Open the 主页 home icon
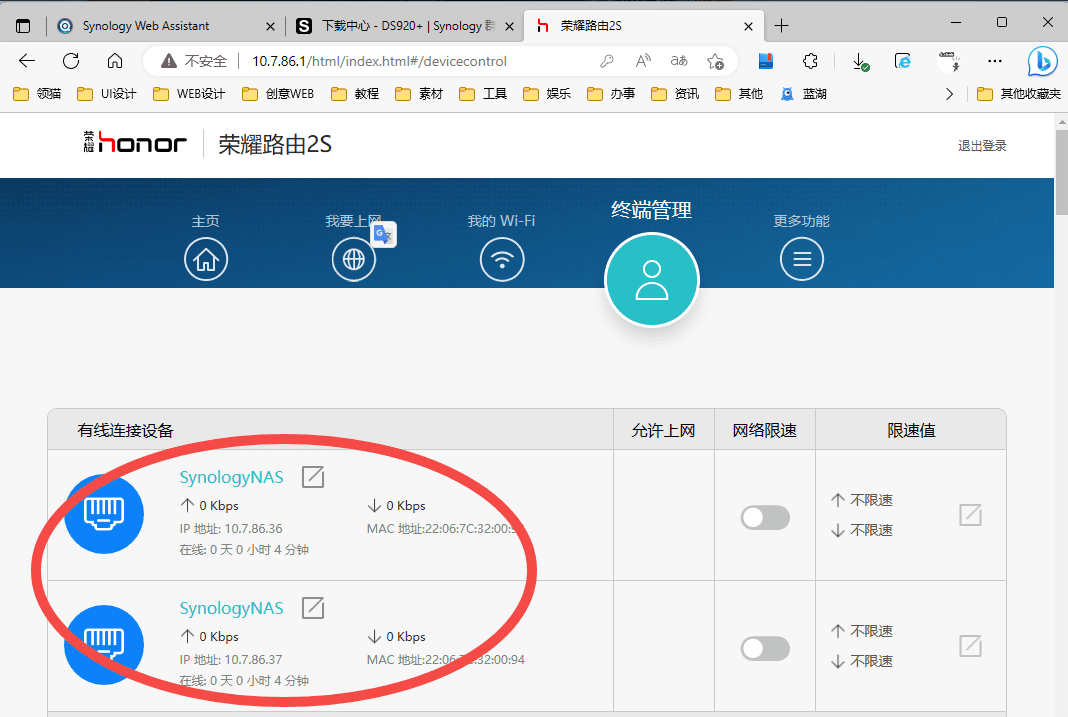The width and height of the screenshot is (1068, 717). tap(206, 260)
